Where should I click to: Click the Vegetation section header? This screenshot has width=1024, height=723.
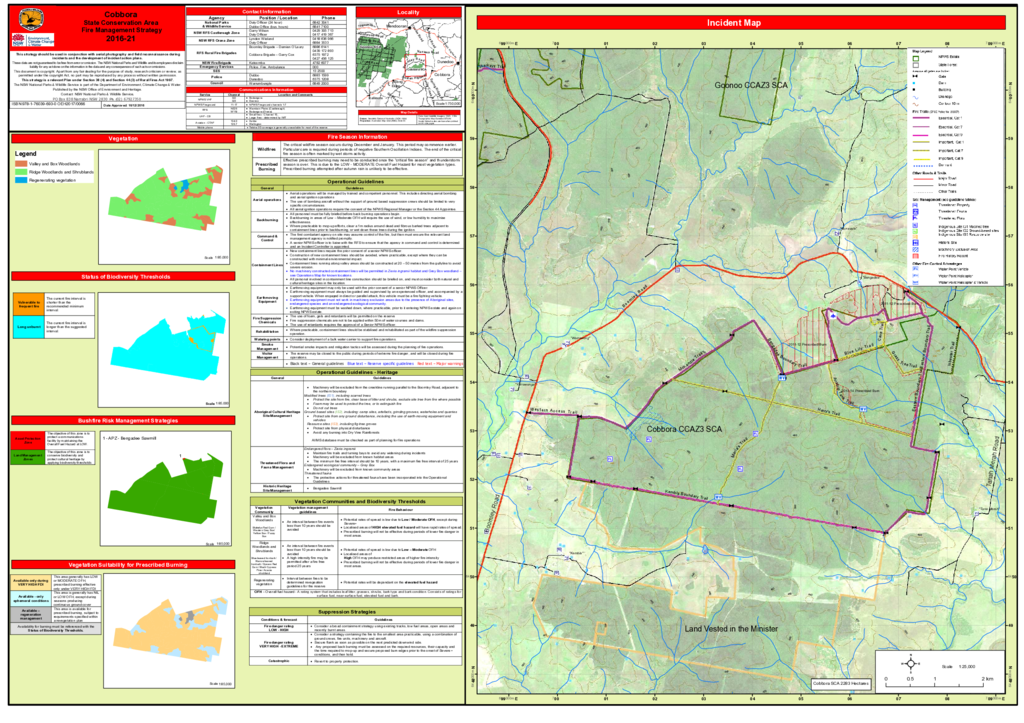123,138
